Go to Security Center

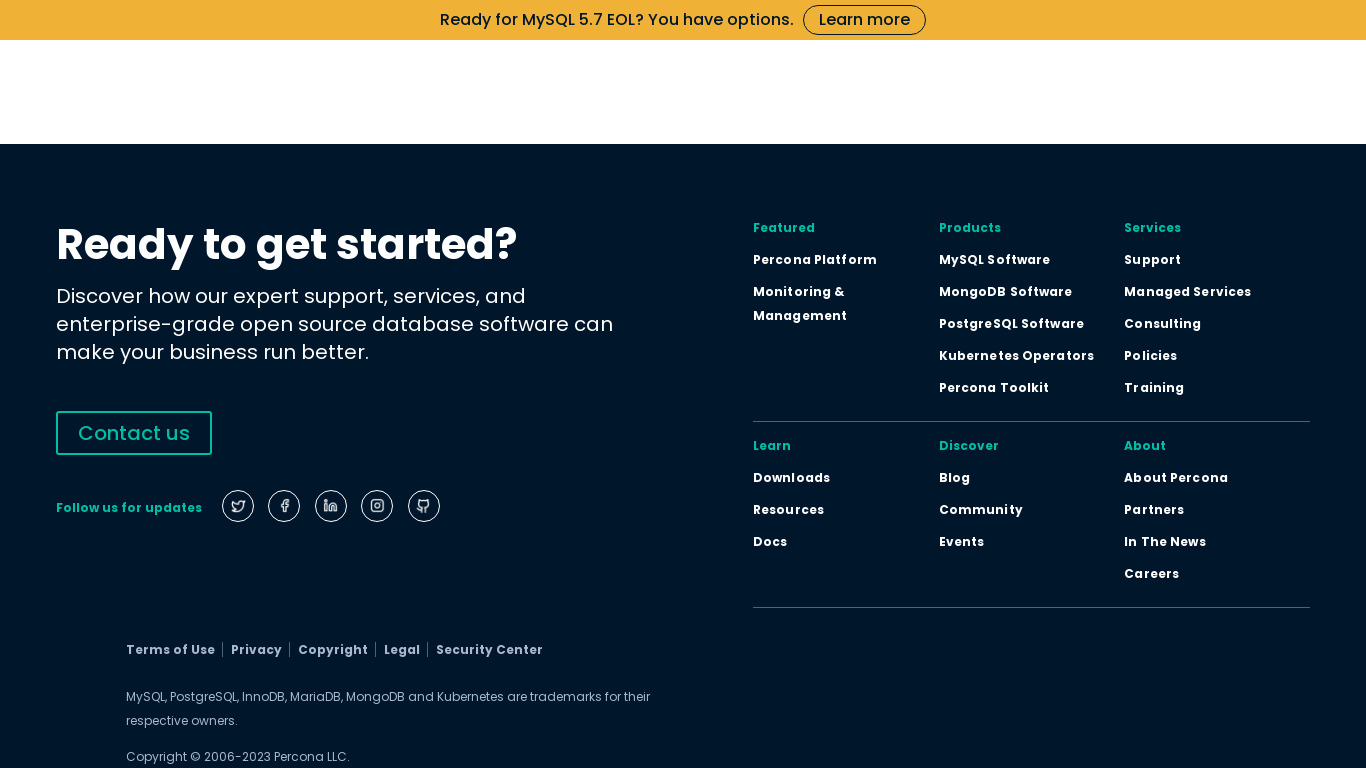489,650
